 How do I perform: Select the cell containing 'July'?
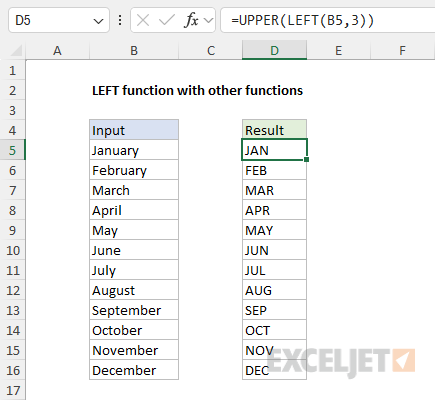(134, 270)
